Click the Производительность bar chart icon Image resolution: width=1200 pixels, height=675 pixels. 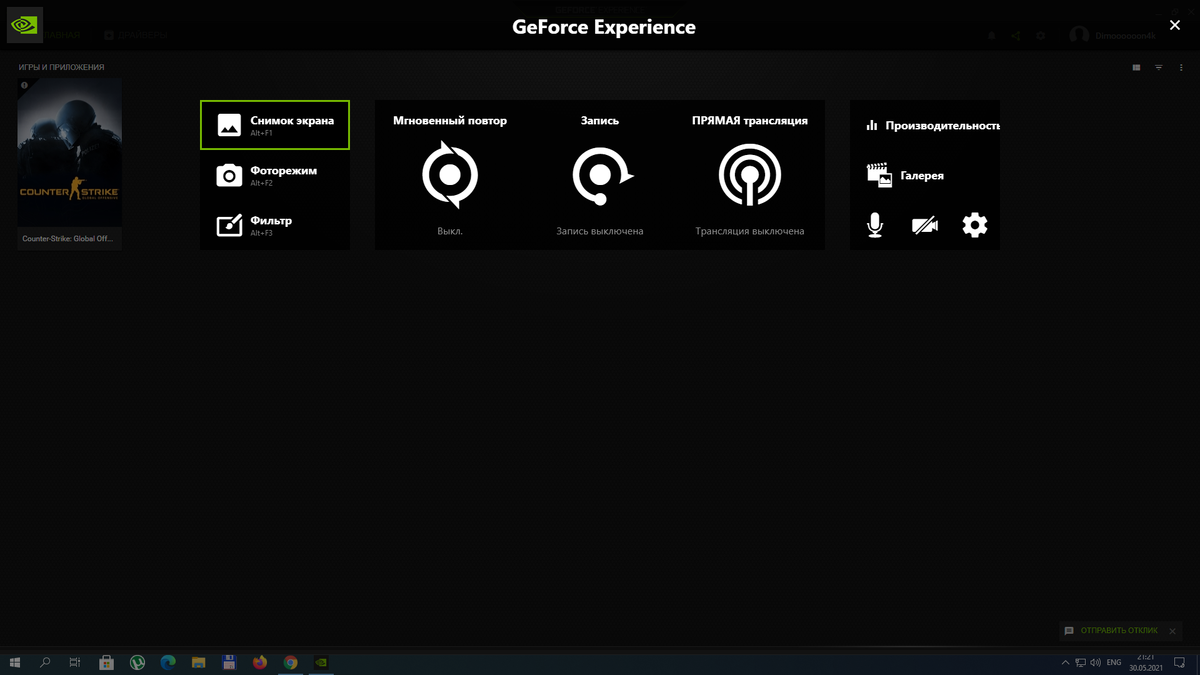pos(872,126)
